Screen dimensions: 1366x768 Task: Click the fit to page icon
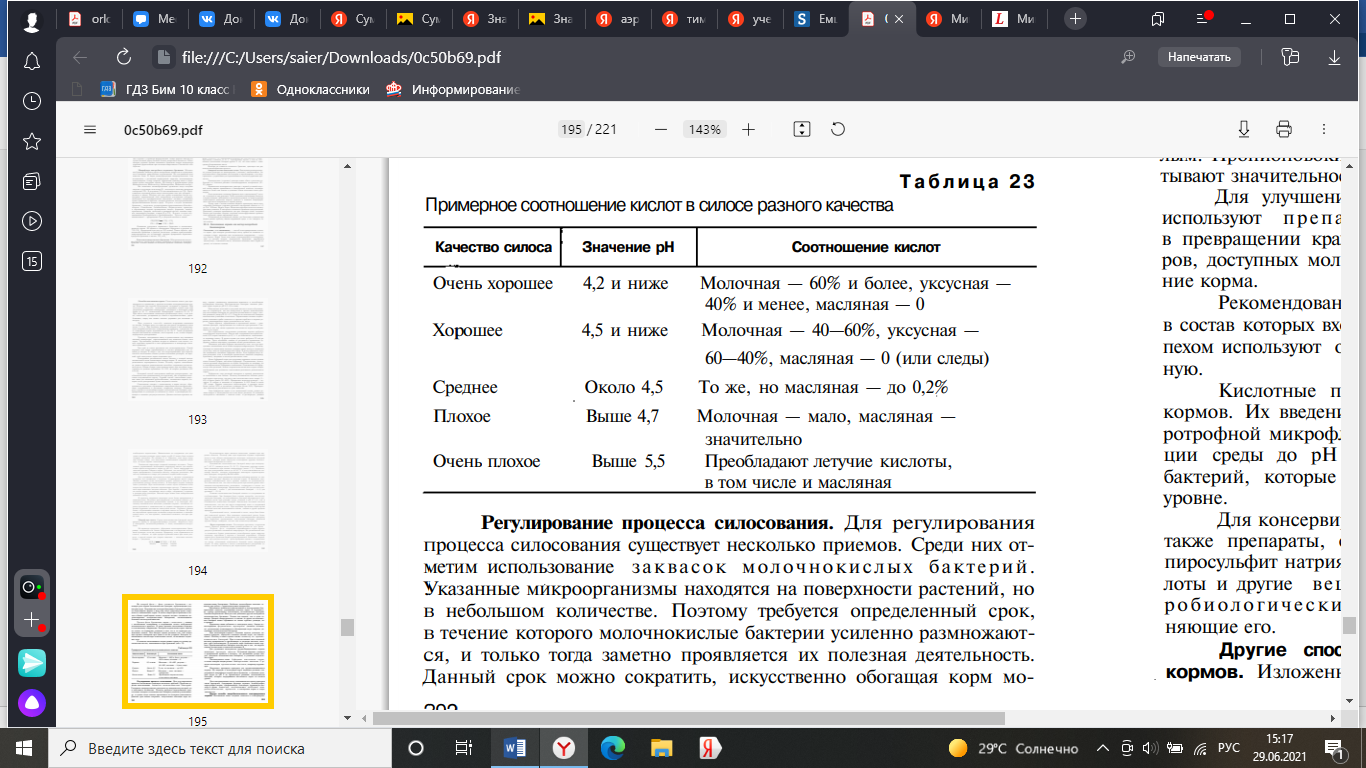click(x=801, y=129)
